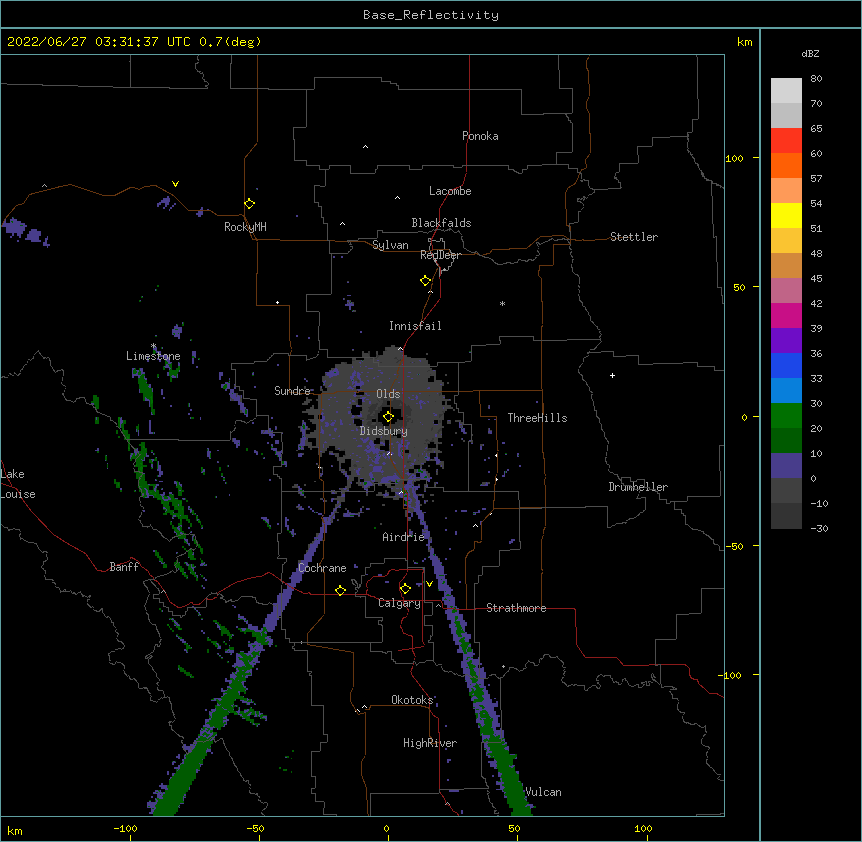Click the Base_Reflectivity title text

tap(431, 15)
